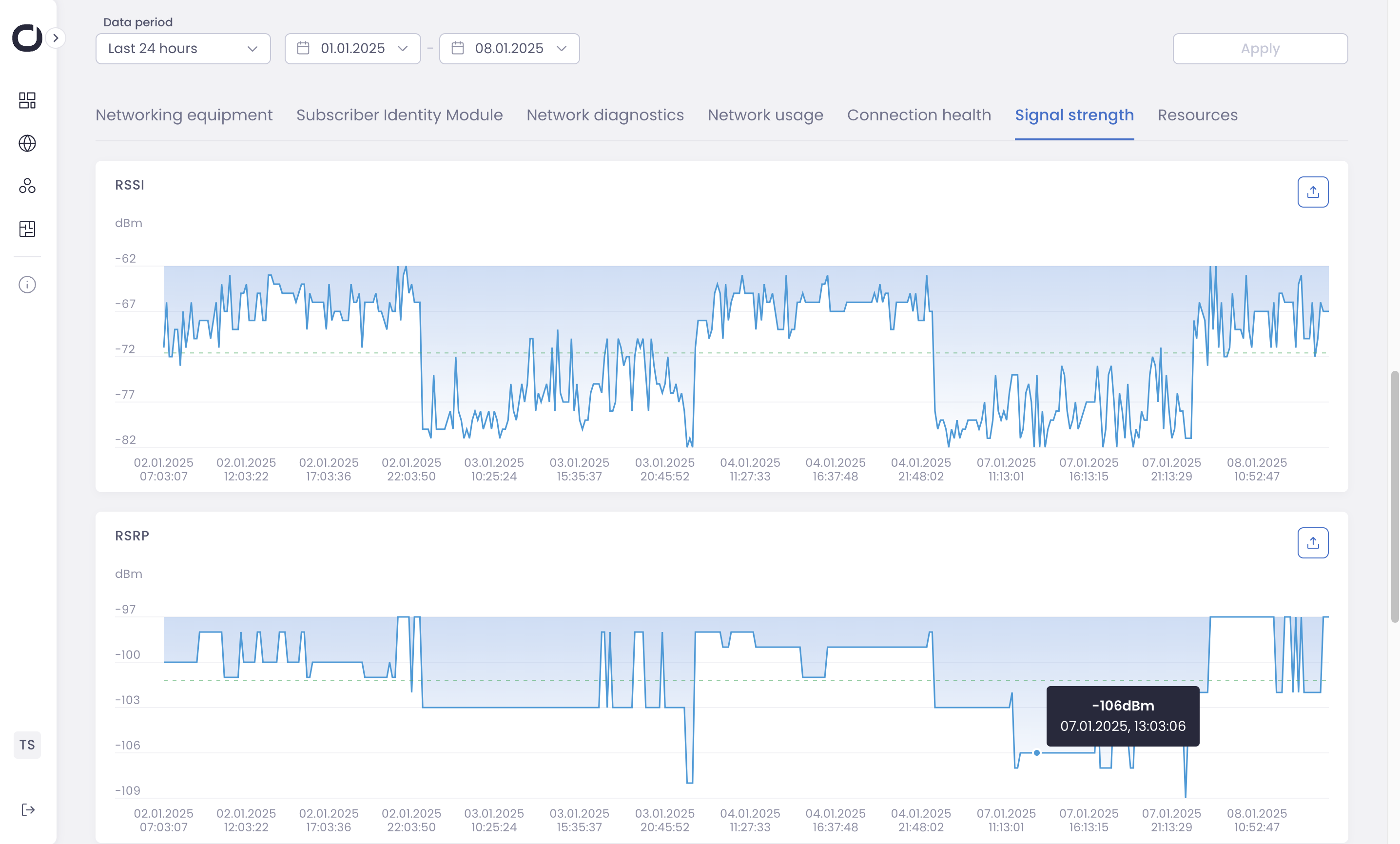Click the logout icon at sidebar bottom

pyautogui.click(x=28, y=809)
